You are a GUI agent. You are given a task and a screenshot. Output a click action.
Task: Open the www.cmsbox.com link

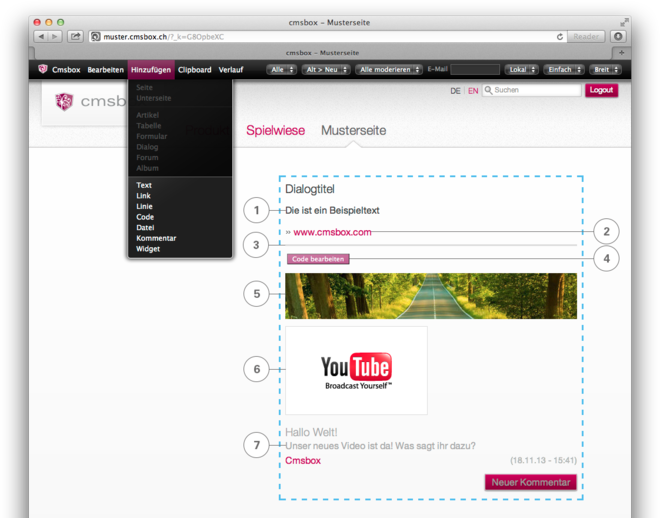(332, 232)
